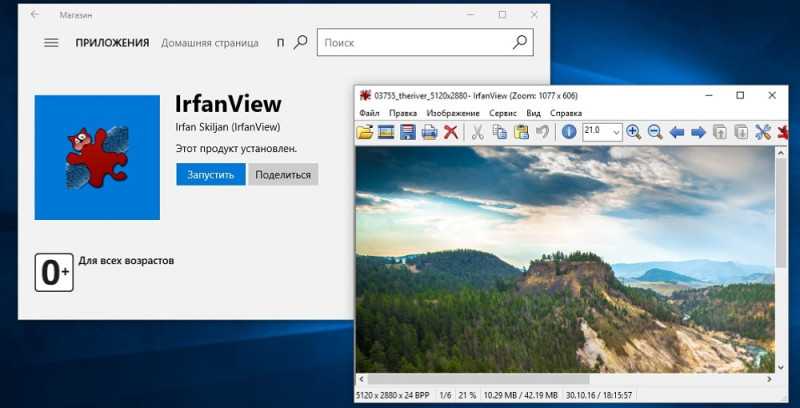
Task: Print the image using the printer icon
Action: coord(429,133)
